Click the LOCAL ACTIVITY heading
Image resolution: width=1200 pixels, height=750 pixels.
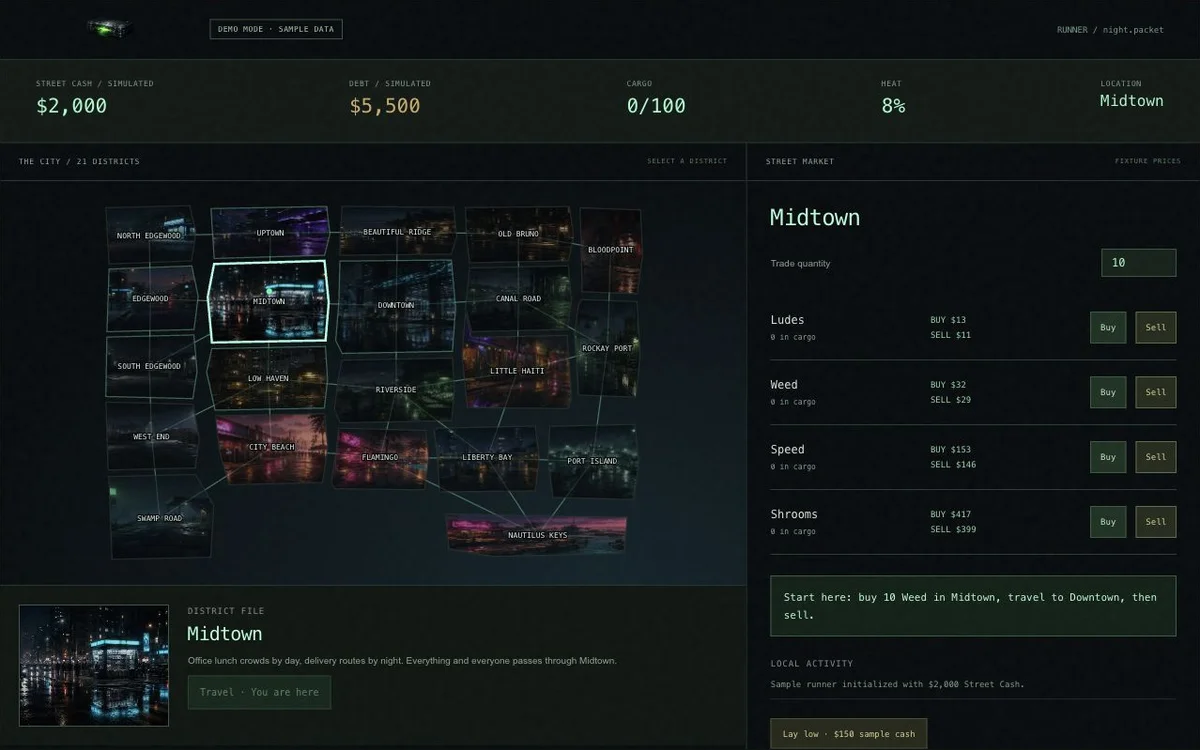click(811, 663)
